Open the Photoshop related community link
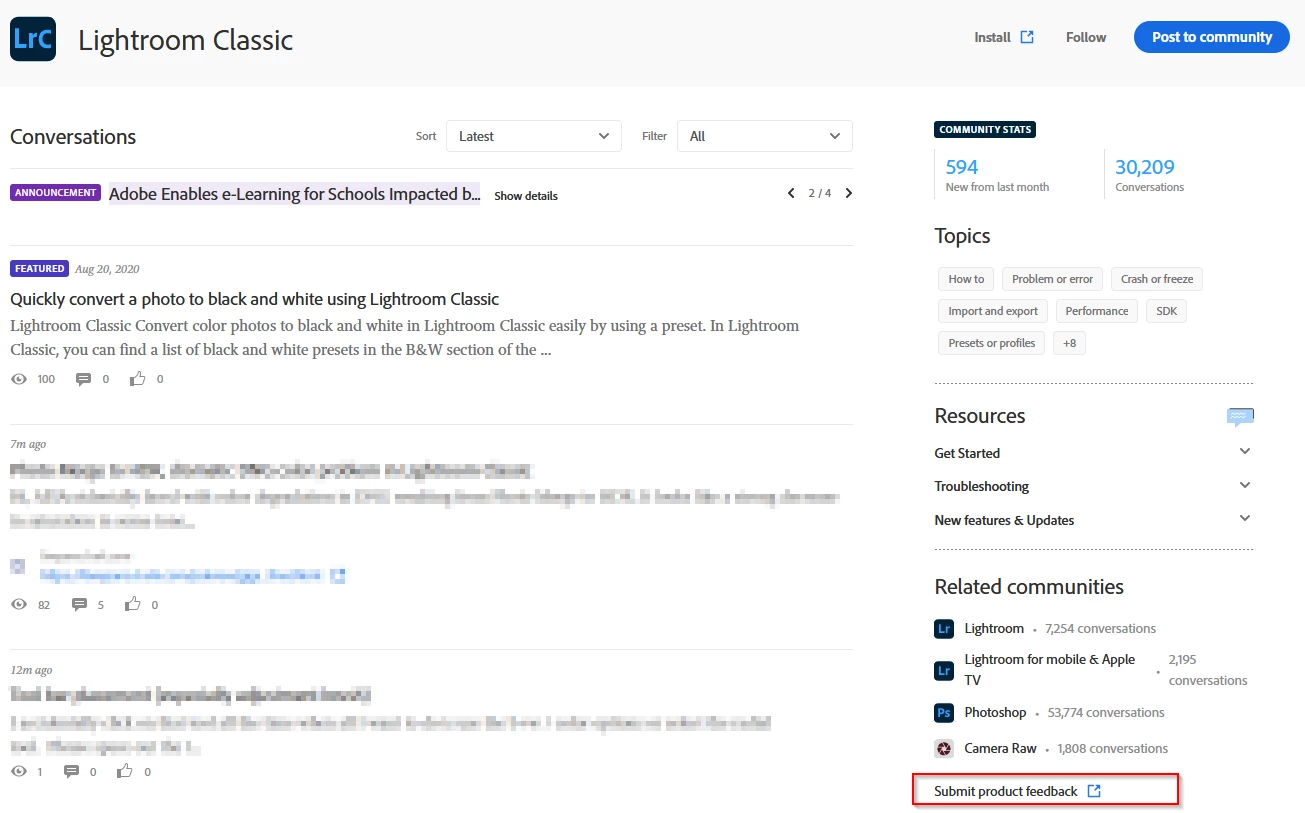Viewport: 1305px width, 813px height. pos(995,713)
